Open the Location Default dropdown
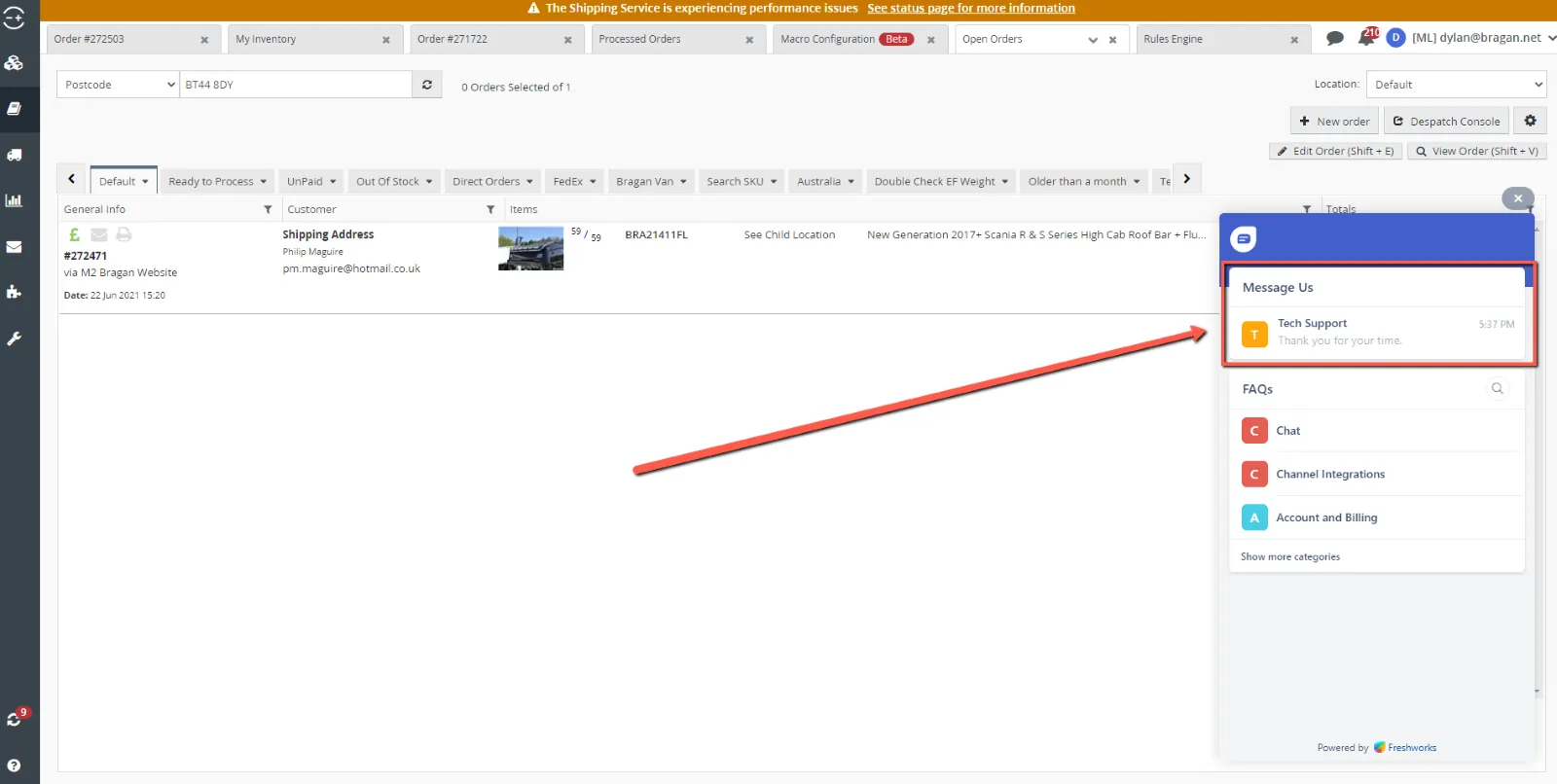 click(1456, 85)
